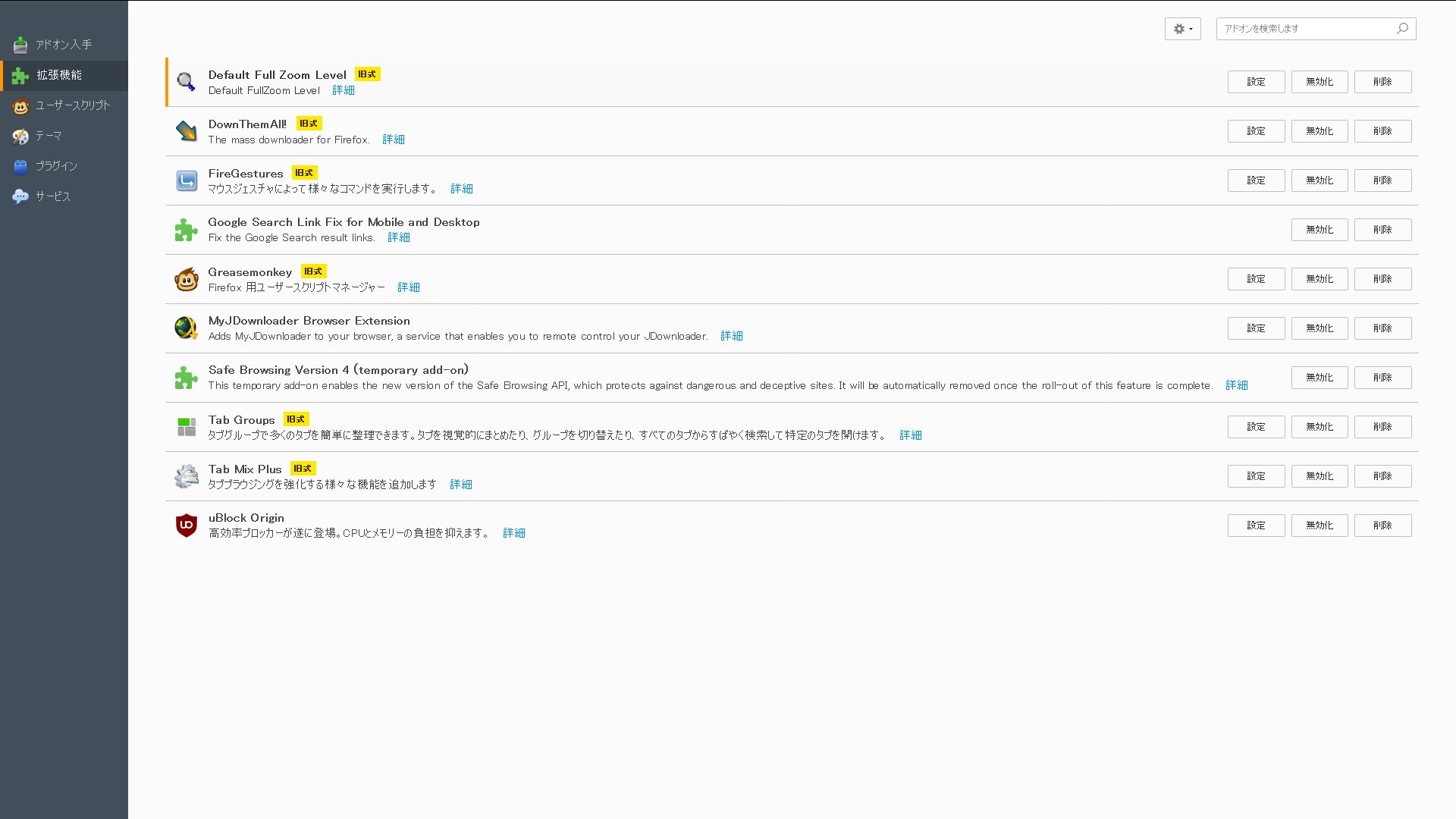Disable Tab Groups with 無効化
The width and height of the screenshot is (1456, 819).
(x=1319, y=427)
